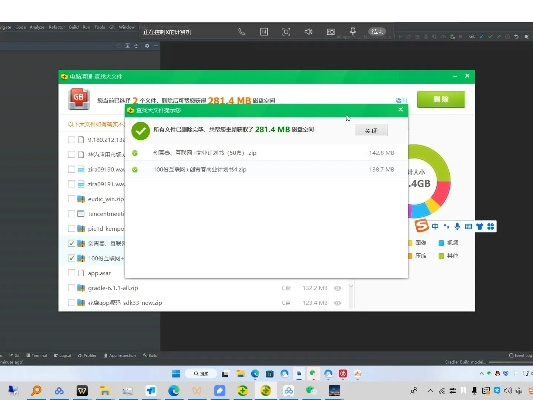The height and width of the screenshot is (400, 533).
Task: Select the gradle-6.1.1-all.zip file name
Action: tap(113, 288)
